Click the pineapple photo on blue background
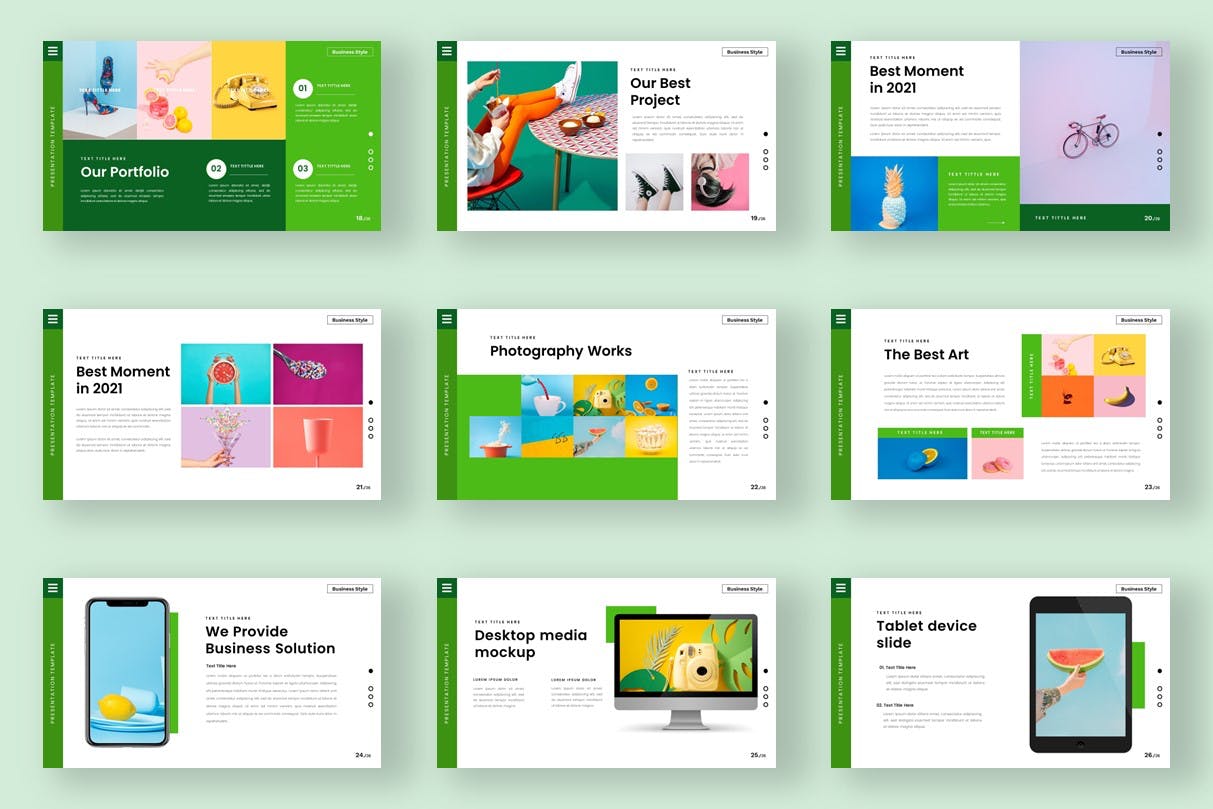The image size is (1213, 809). coord(893,194)
